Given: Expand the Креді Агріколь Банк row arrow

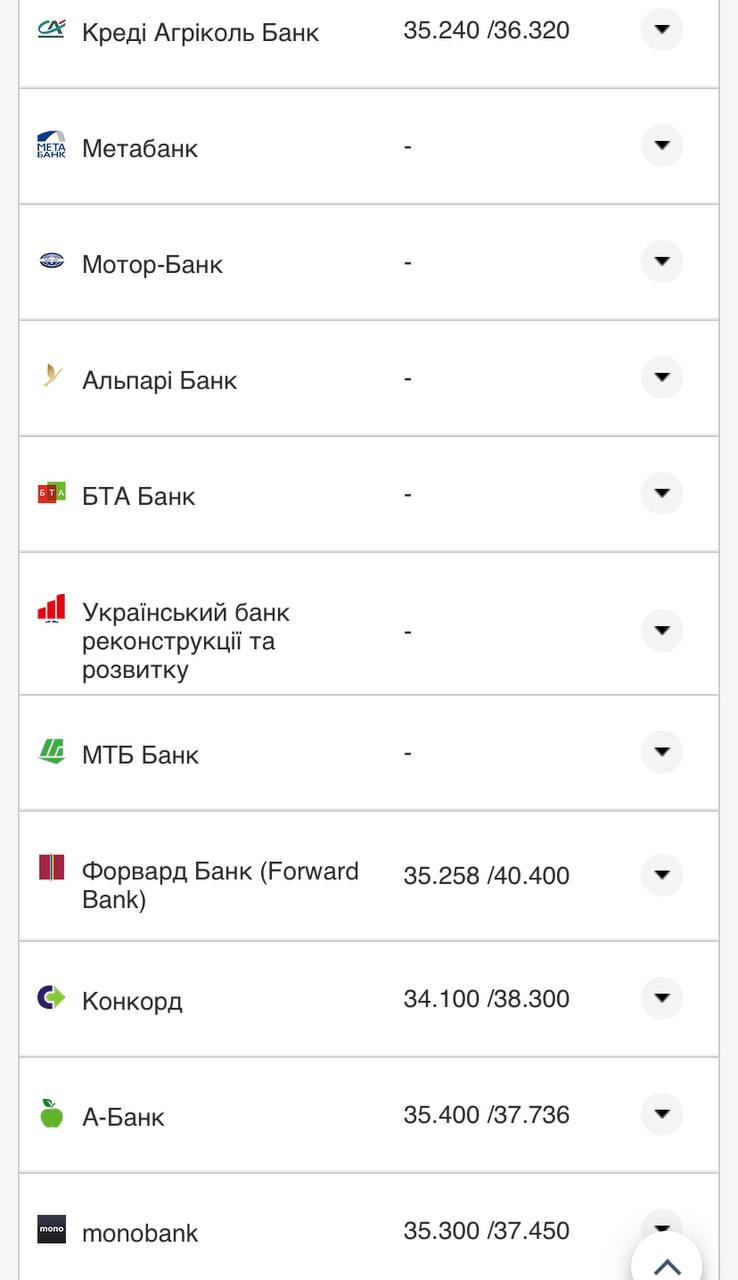Looking at the screenshot, I should coord(661,30).
